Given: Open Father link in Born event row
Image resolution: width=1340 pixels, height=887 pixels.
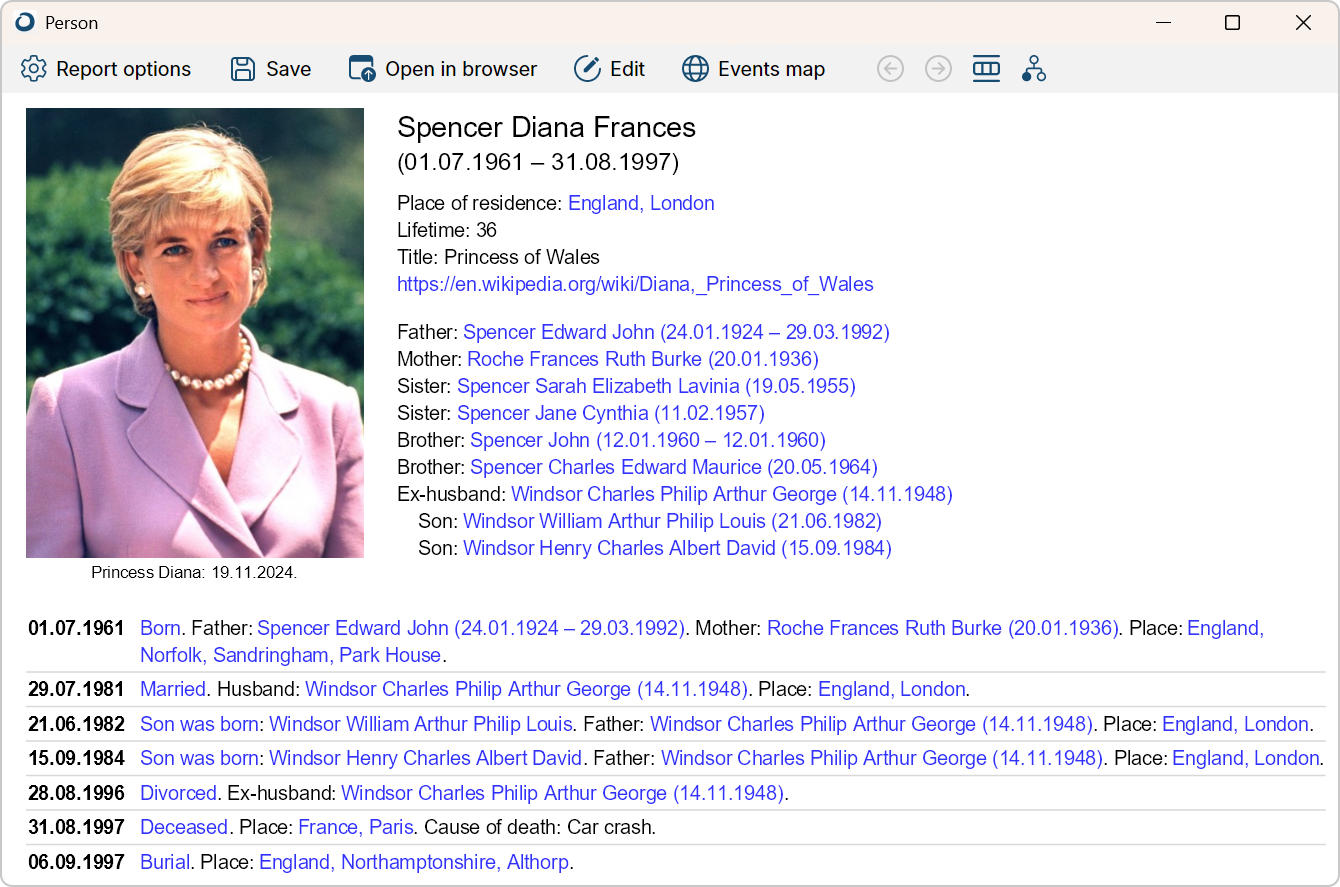Looking at the screenshot, I should [x=471, y=628].
